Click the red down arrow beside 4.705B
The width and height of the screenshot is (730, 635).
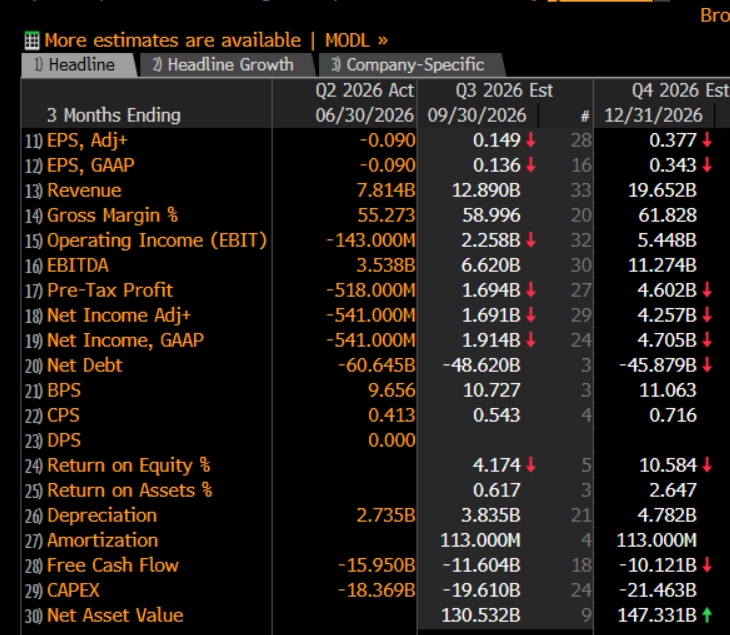pos(707,340)
